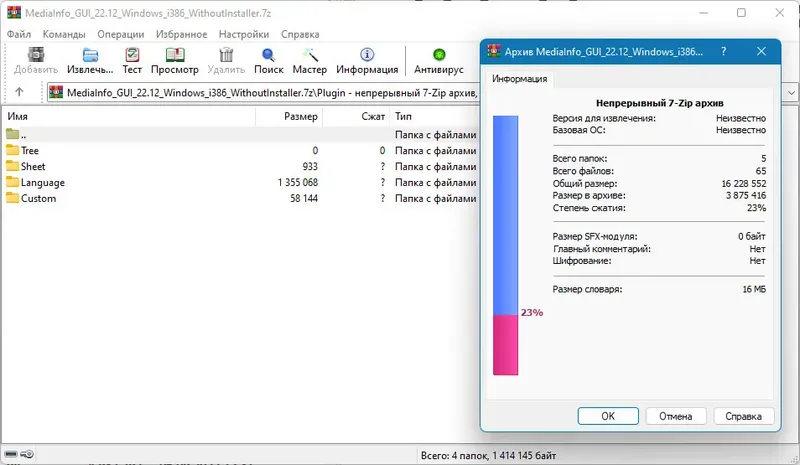Click the Справка button in dialog
The height and width of the screenshot is (465, 800).
pos(743,416)
